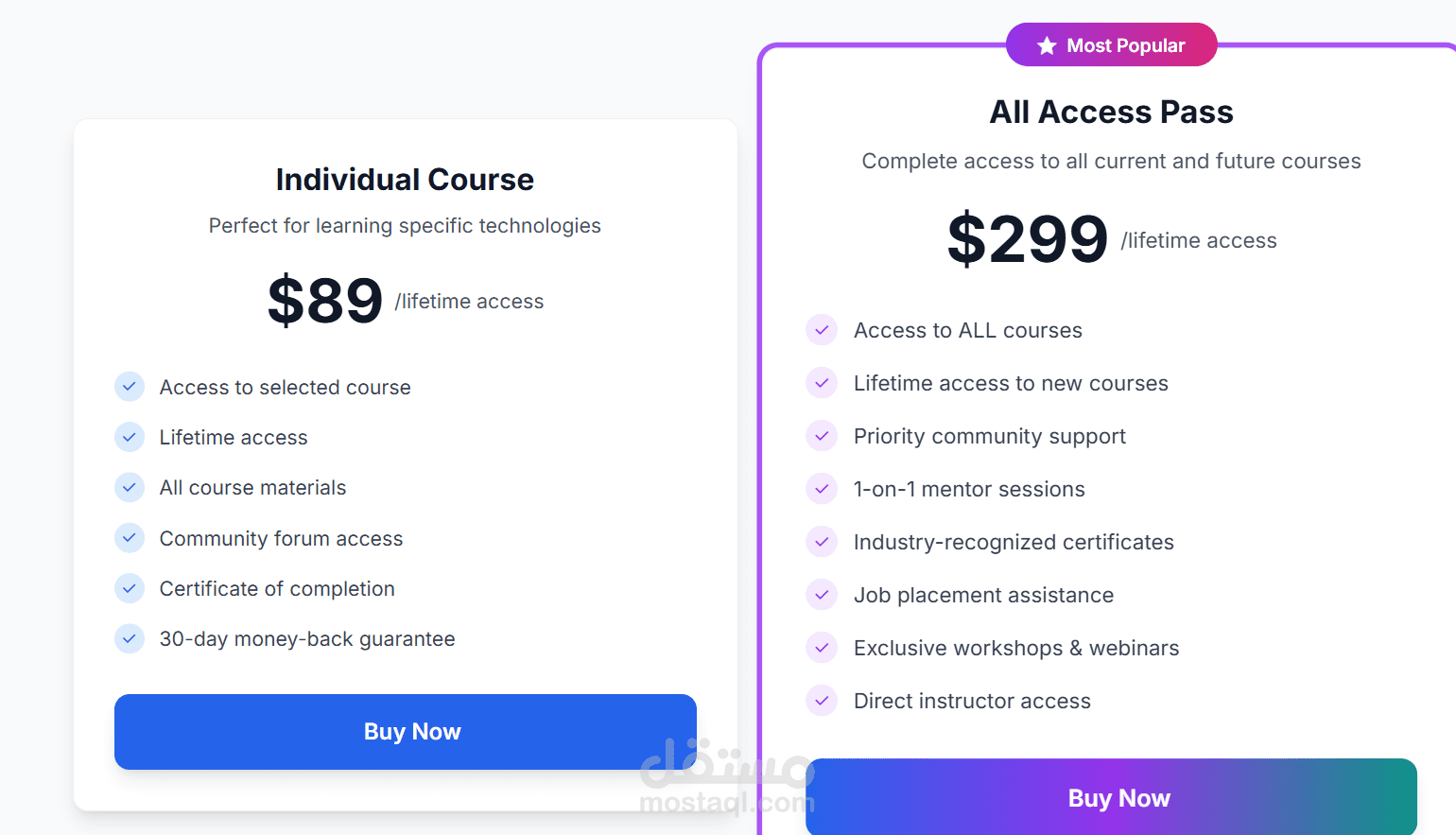Image resolution: width=1456 pixels, height=835 pixels.
Task: Buy the Individual Course with blue Buy Now
Action: pos(406,731)
